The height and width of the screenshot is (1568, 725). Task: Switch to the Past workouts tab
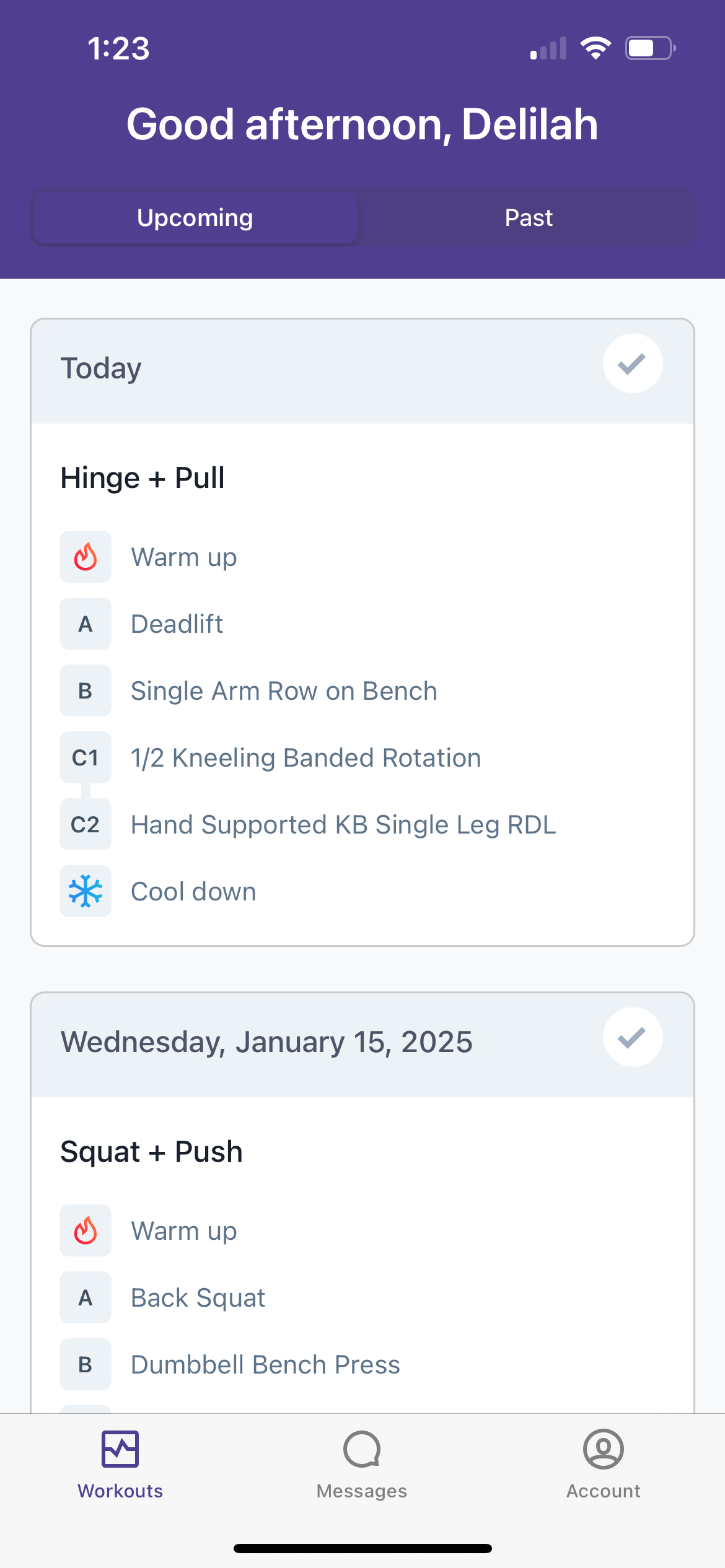pos(529,217)
